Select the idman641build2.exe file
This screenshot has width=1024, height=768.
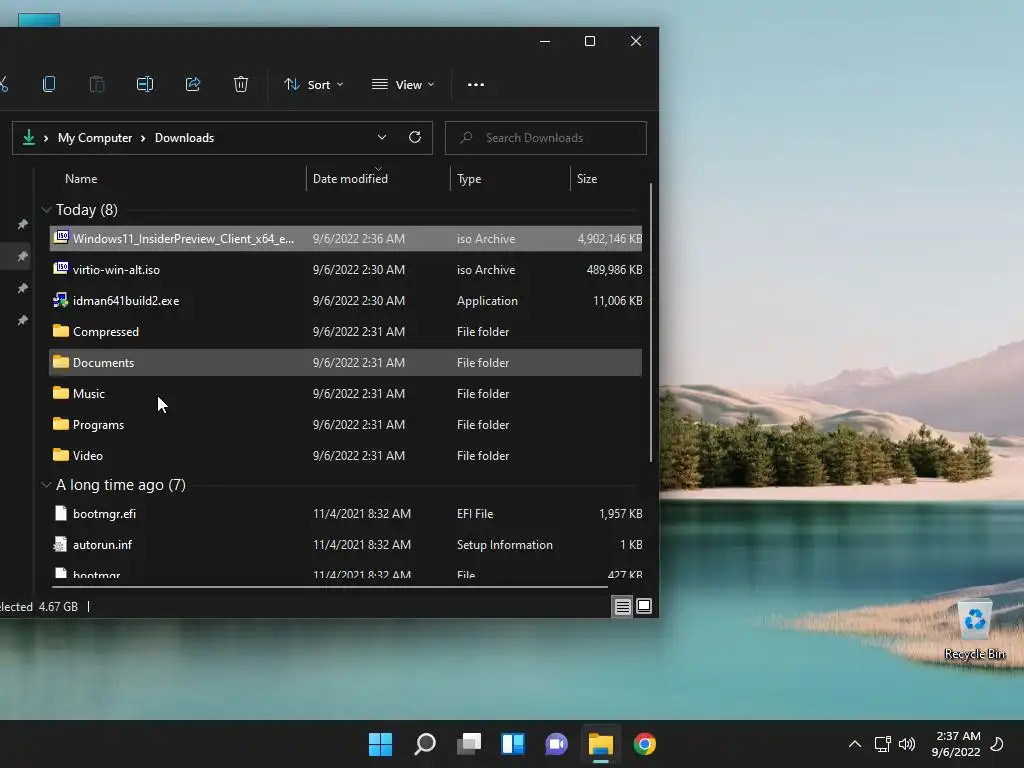click(x=345, y=300)
